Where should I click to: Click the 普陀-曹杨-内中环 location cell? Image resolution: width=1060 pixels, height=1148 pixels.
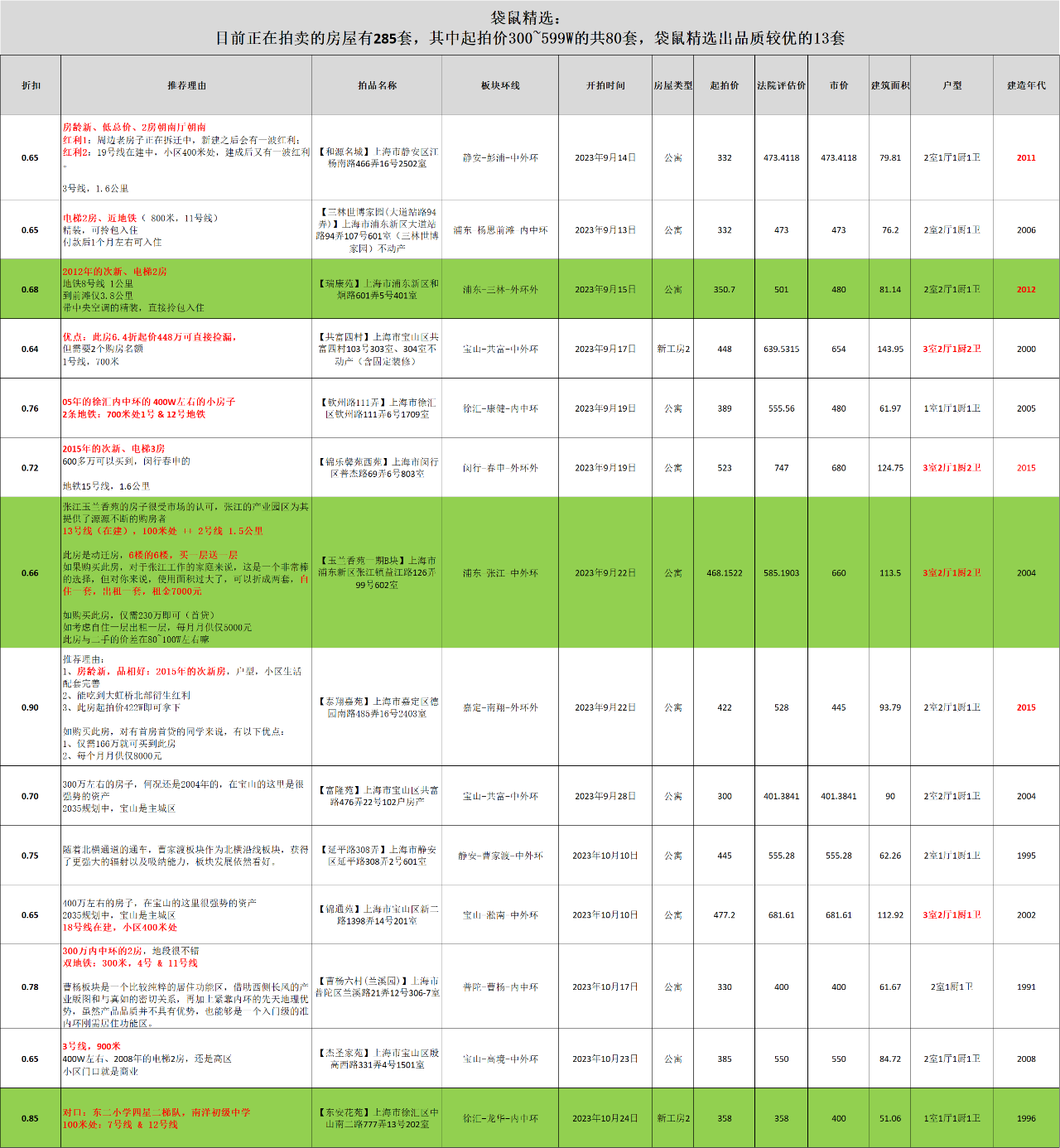pyautogui.click(x=500, y=987)
